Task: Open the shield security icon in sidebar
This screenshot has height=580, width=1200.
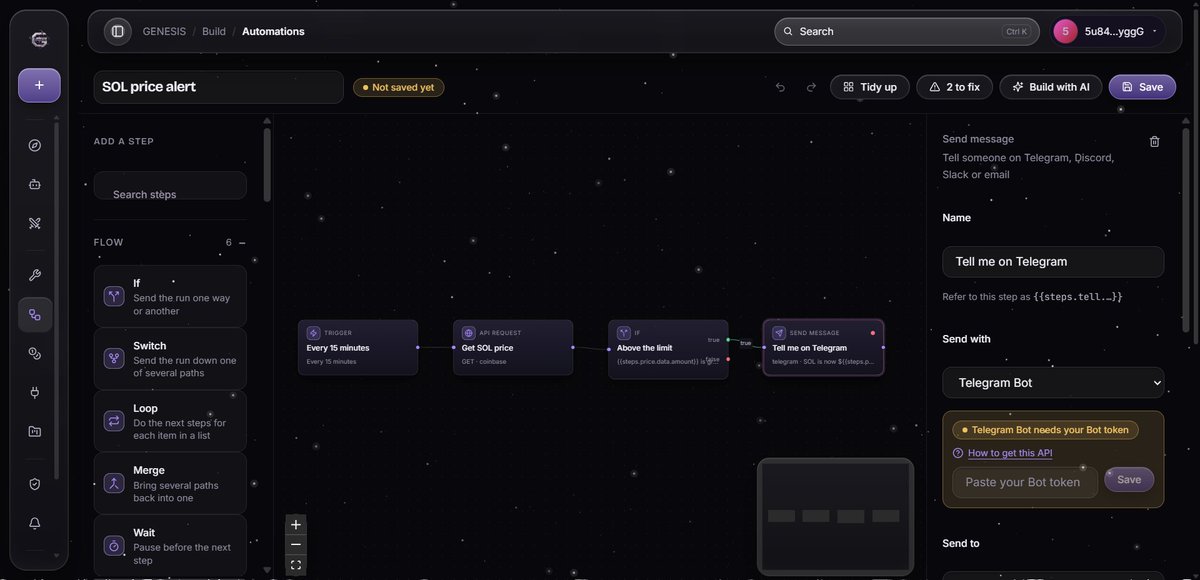Action: point(35,484)
